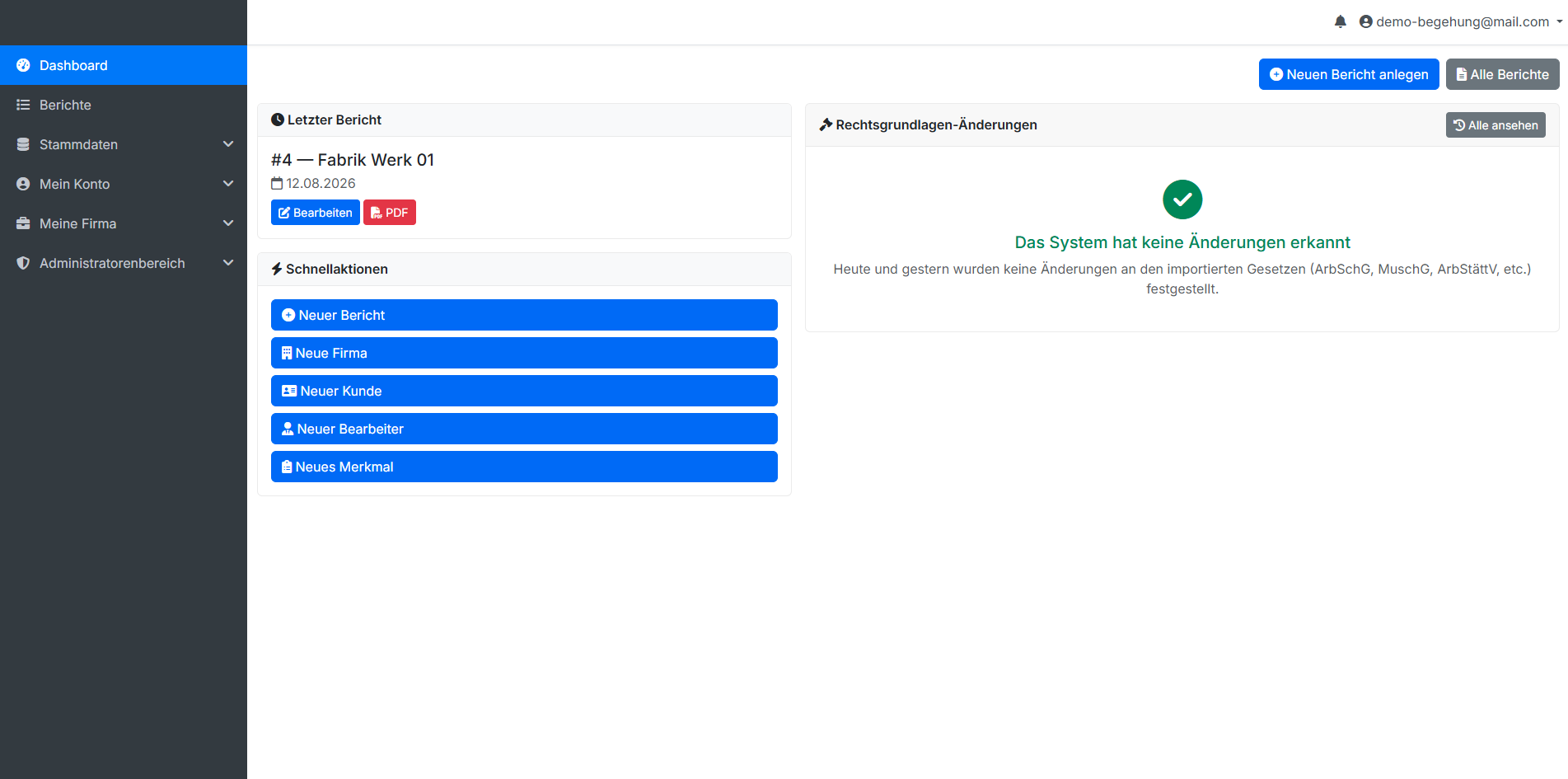Click the Dashboard gauge icon in sidebar
Screen dimensions: 1568x779
point(23,65)
